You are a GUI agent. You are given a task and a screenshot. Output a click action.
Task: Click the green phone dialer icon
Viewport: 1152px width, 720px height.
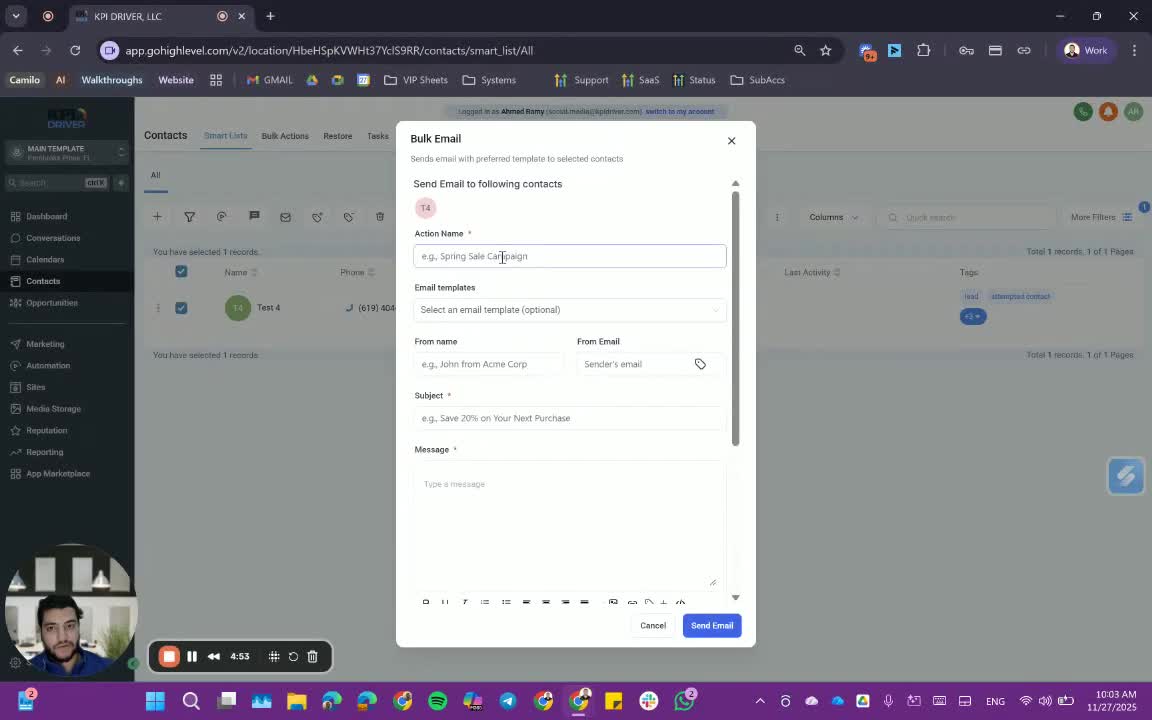(x=1083, y=112)
